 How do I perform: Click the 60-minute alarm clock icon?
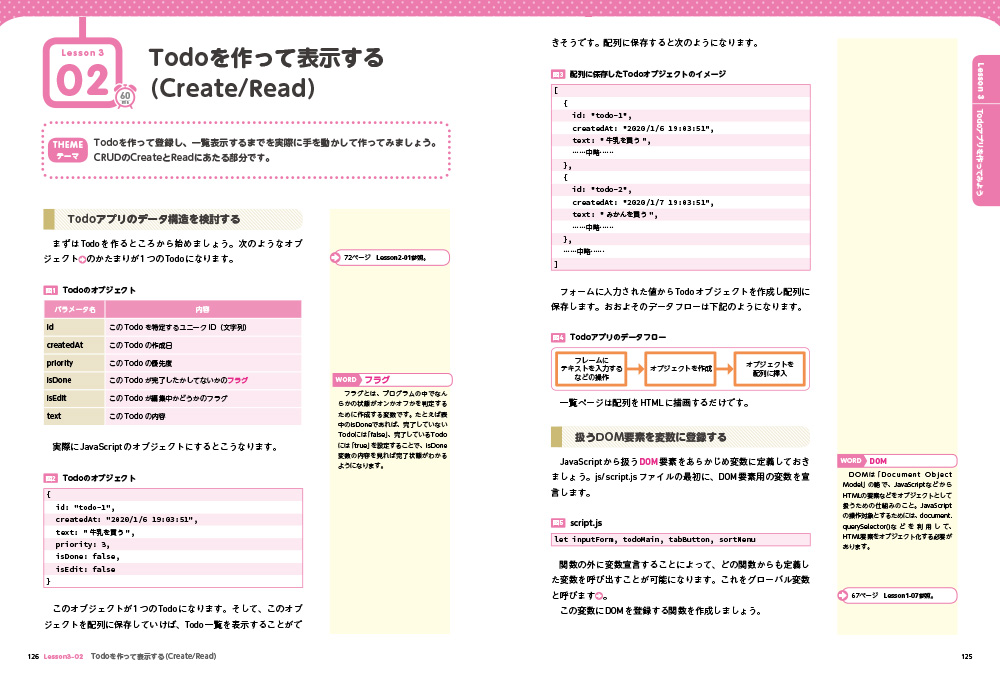point(125,96)
